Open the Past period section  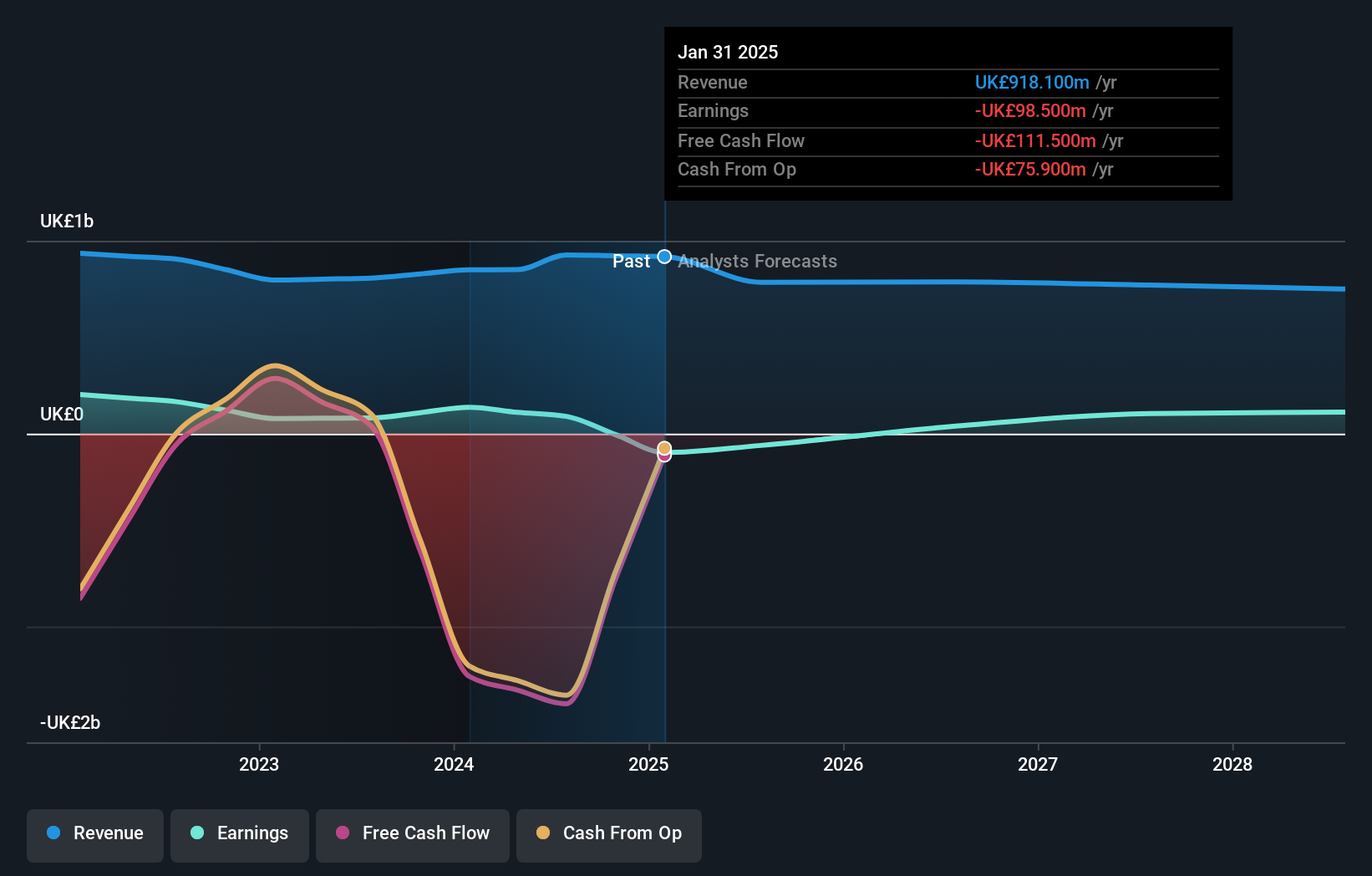633,261
